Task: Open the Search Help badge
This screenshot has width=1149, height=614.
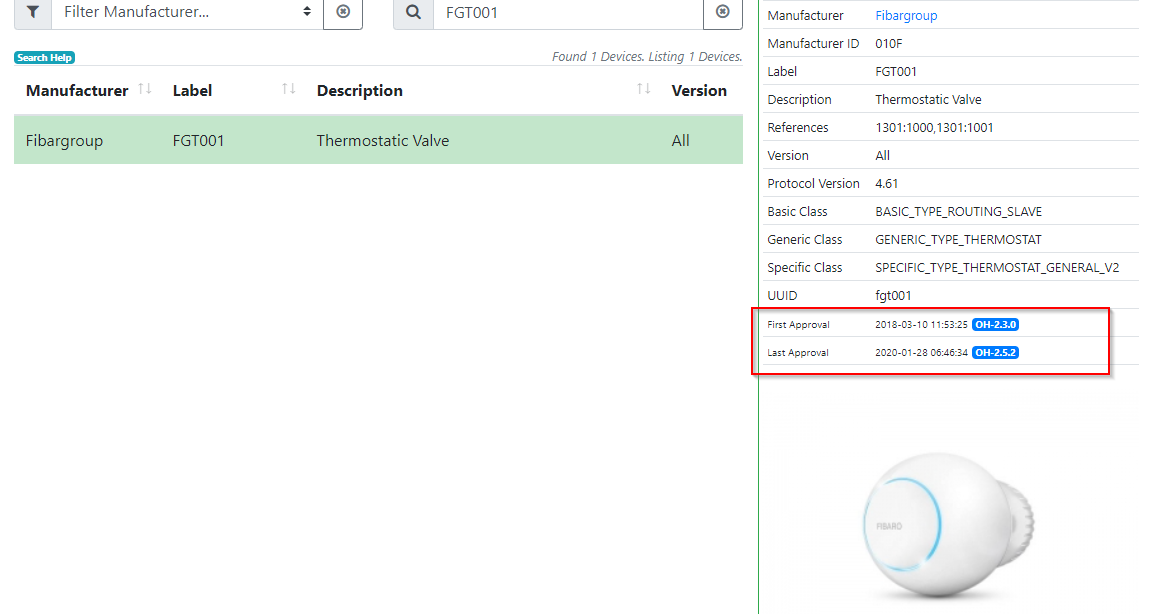Action: click(x=45, y=58)
